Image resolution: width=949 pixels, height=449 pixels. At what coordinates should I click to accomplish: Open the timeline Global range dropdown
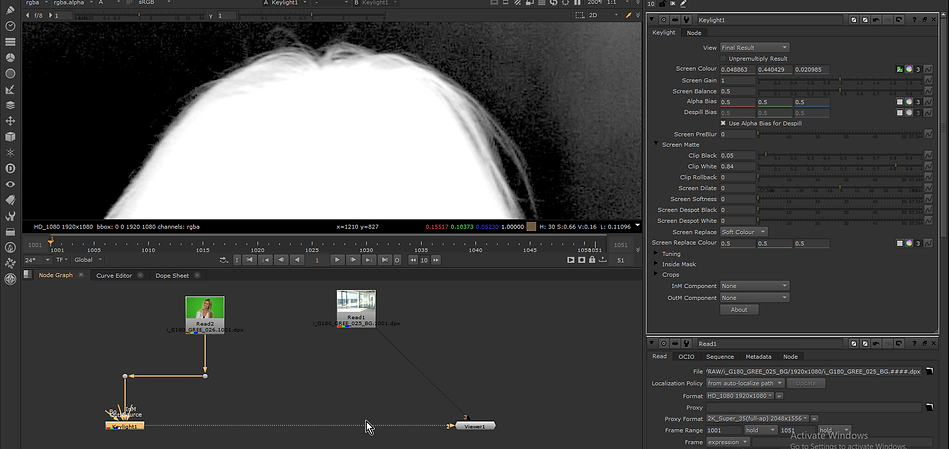click(x=88, y=260)
